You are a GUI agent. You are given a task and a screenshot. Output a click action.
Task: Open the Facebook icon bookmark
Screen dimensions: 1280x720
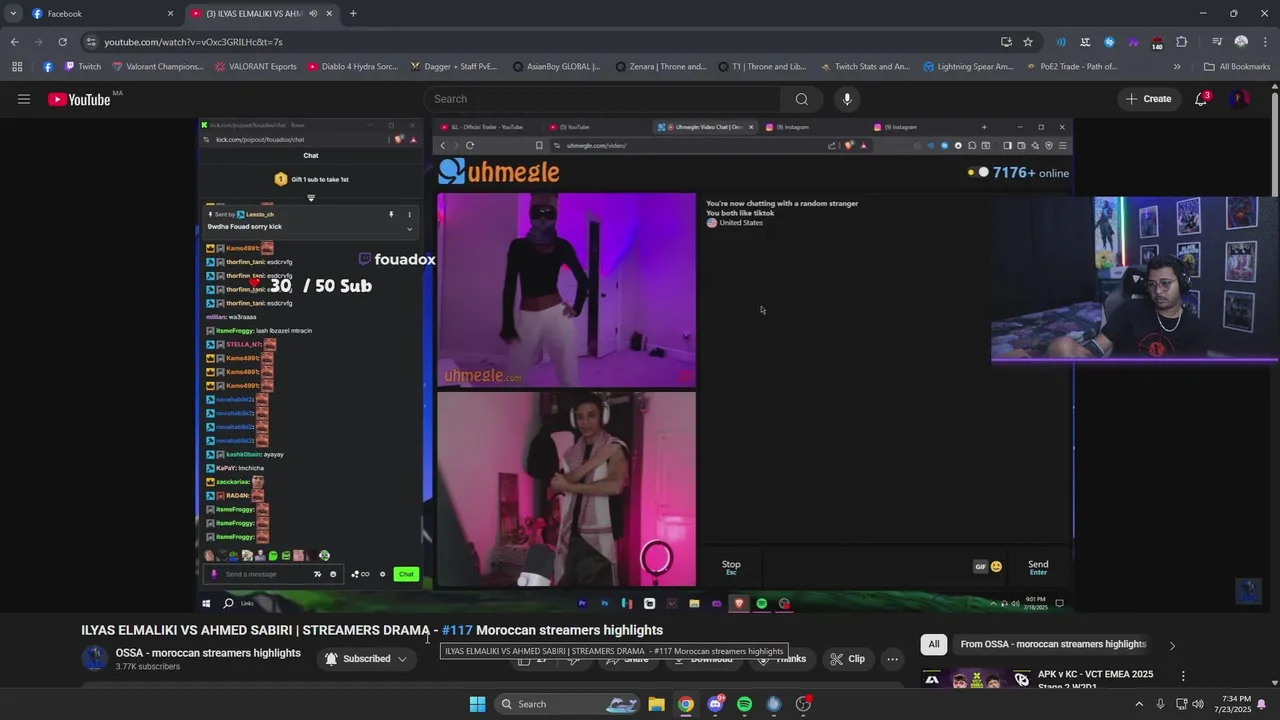[48, 67]
